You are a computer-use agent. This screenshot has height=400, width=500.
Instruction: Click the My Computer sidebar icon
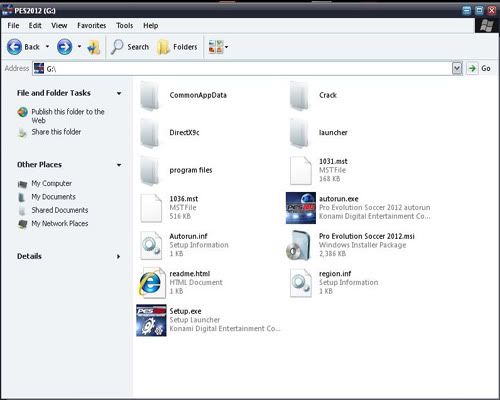pyautogui.click(x=22, y=184)
